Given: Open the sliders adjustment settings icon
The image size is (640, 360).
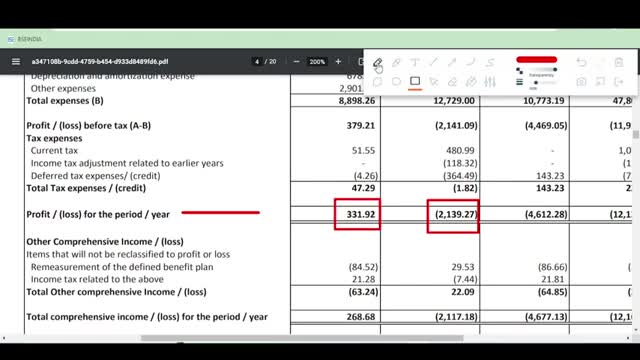Looking at the screenshot, I should coord(490,82).
